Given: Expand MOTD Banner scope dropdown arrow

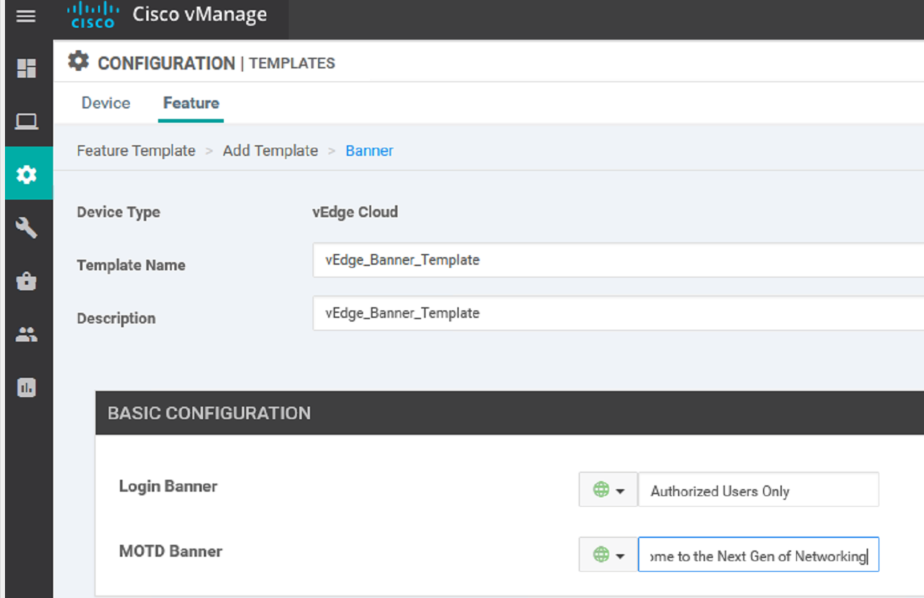Looking at the screenshot, I should [620, 556].
